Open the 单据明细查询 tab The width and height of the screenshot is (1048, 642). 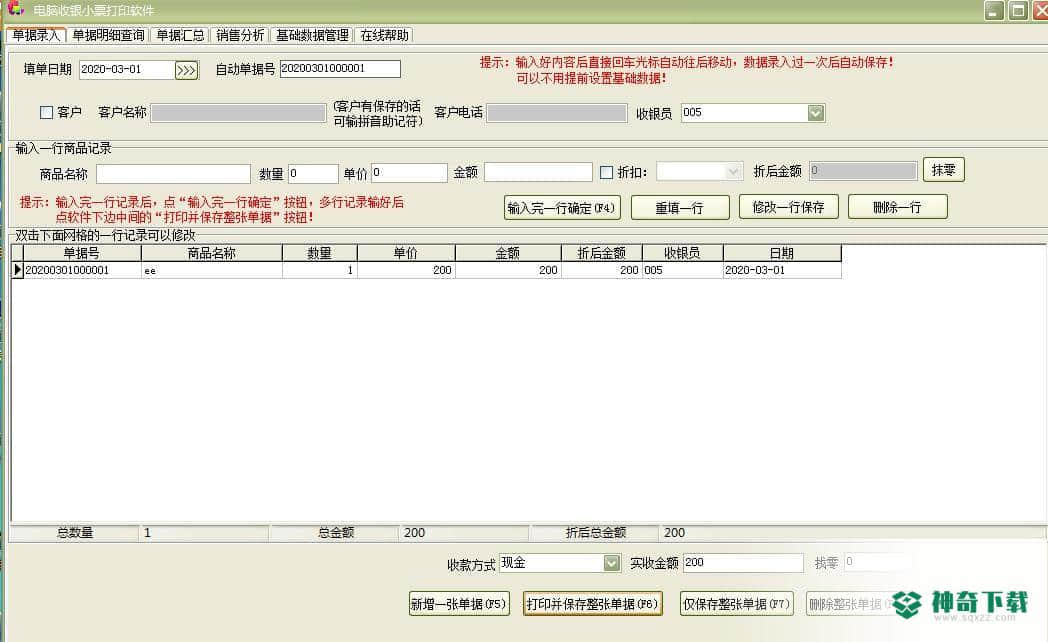coord(108,35)
